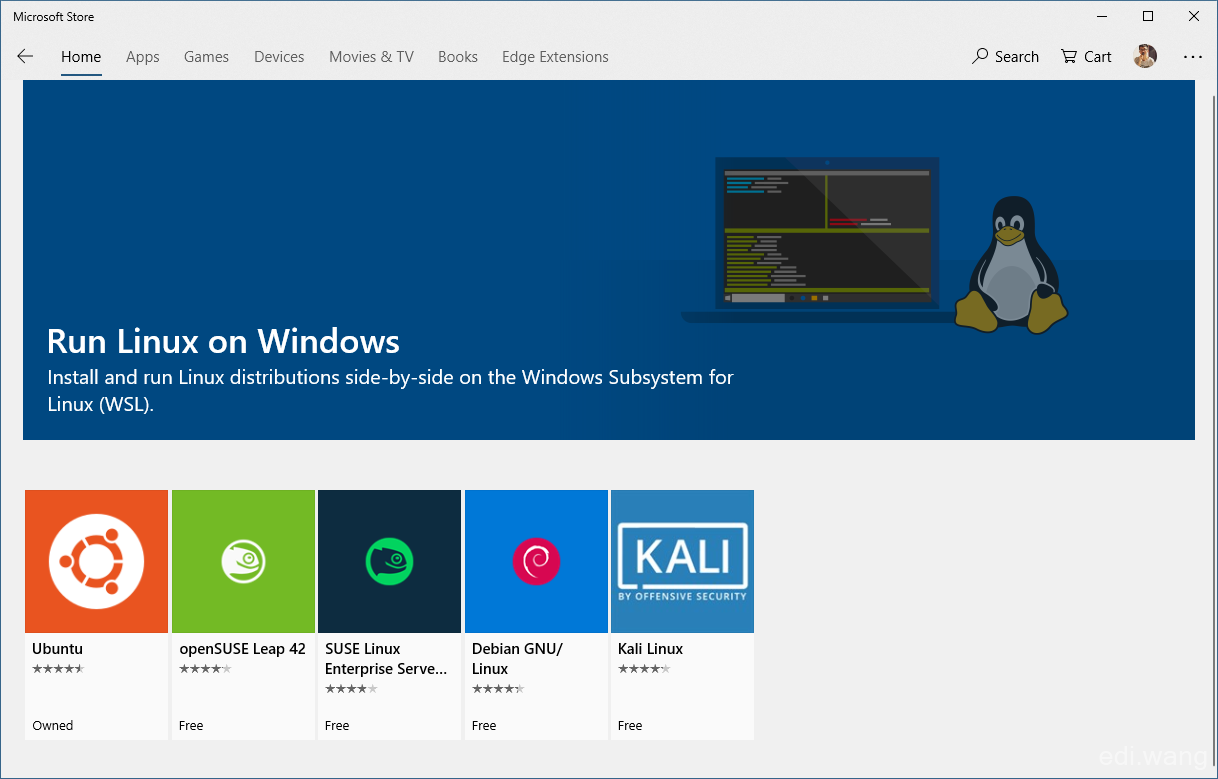Click the Free price under openSUSE Leap 42
1218x779 pixels.
point(191,726)
